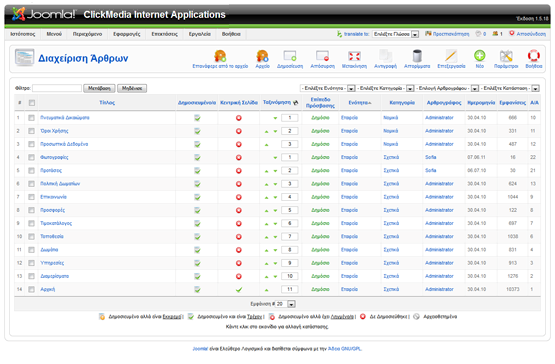Click the lifebuoy Help (Βοήθεια) toolbar icon

point(533,56)
